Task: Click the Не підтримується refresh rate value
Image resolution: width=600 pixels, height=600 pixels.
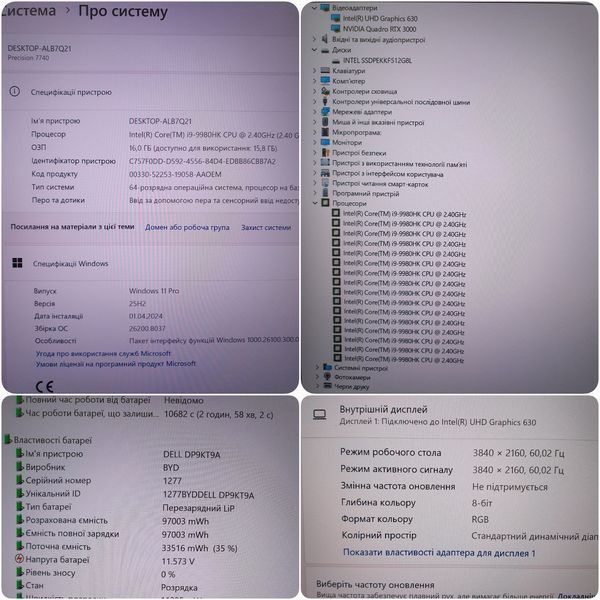Action: pyautogui.click(x=510, y=487)
